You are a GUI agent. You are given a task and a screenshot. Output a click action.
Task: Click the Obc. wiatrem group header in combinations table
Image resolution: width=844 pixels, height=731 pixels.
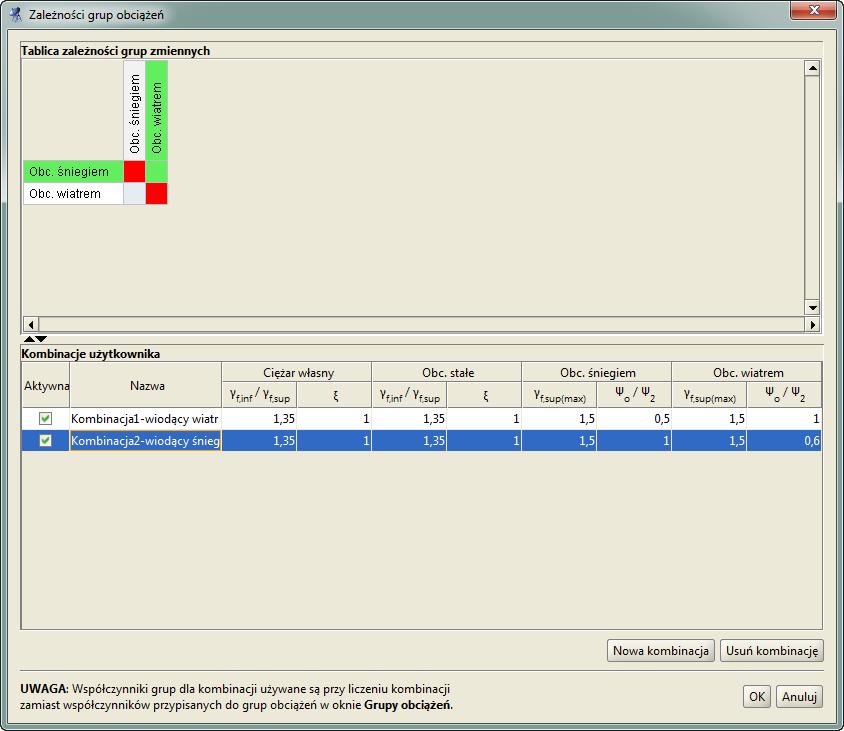(x=747, y=372)
